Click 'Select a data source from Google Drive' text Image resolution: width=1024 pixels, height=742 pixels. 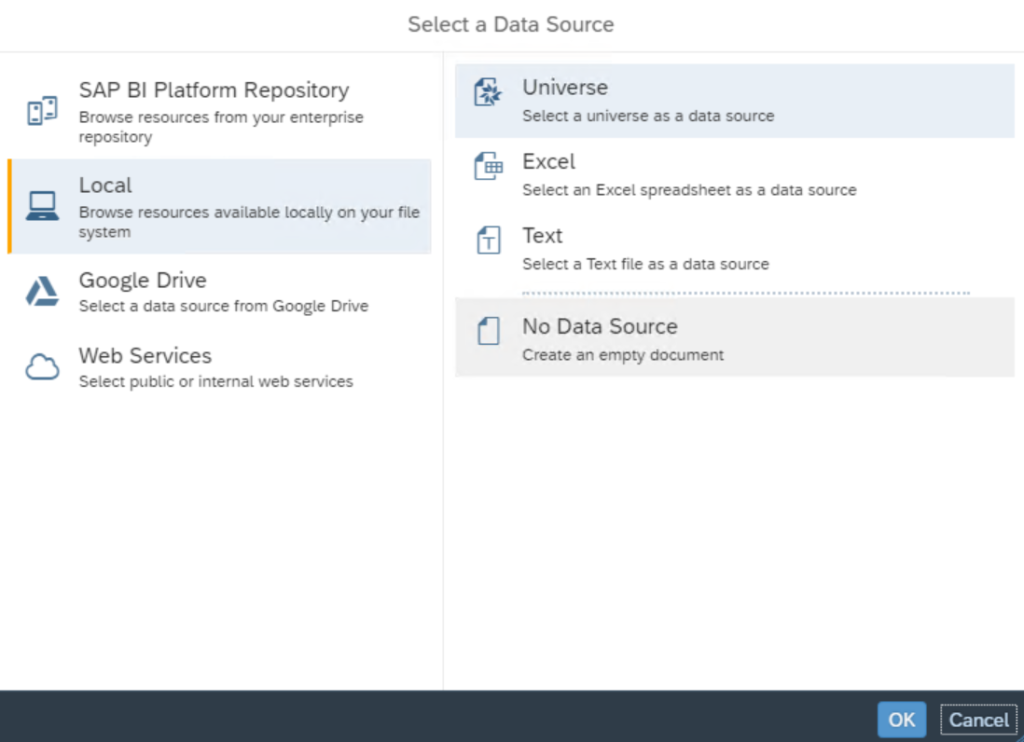pos(223,306)
